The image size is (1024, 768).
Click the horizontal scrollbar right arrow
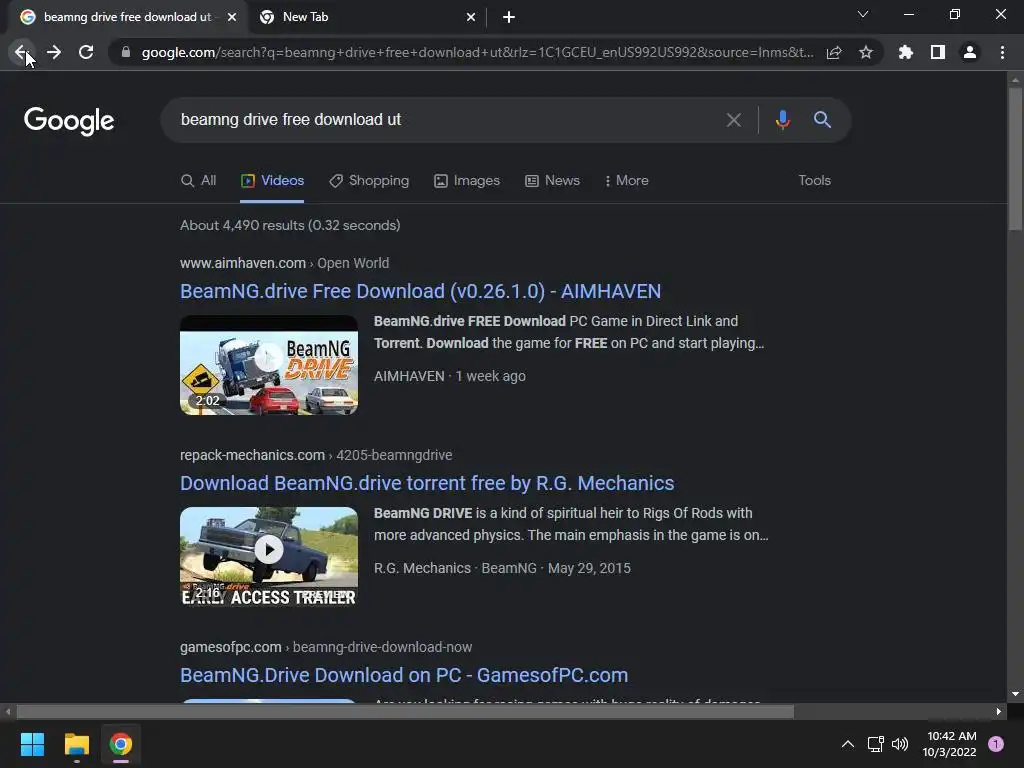click(x=999, y=712)
